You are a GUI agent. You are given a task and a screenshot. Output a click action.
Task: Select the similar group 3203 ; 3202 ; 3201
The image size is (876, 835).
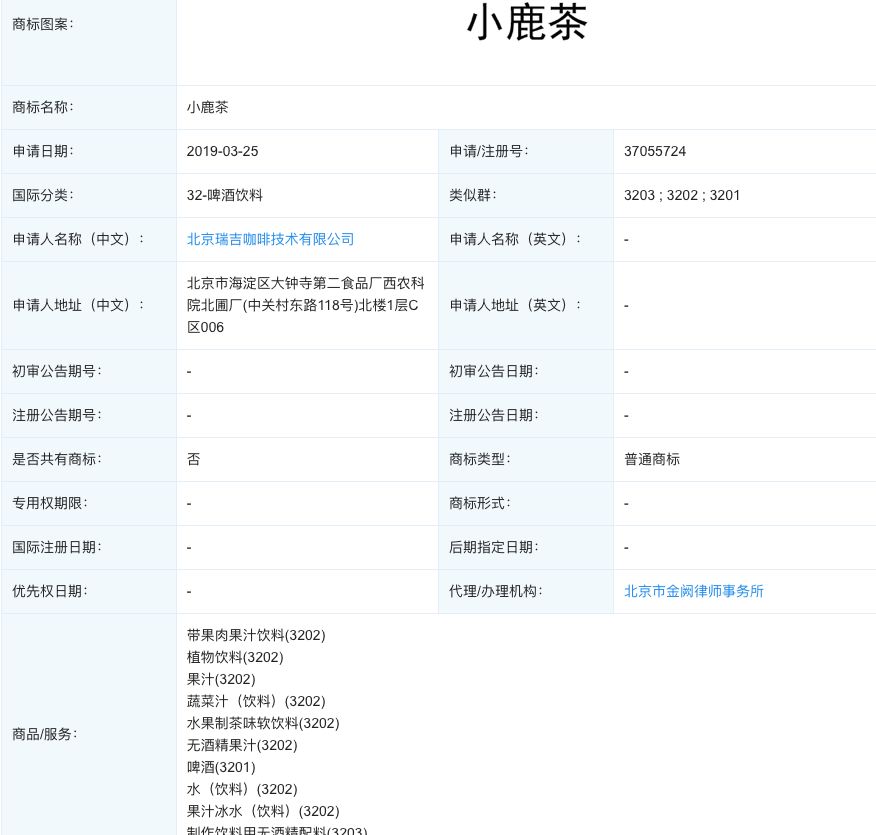click(x=682, y=195)
